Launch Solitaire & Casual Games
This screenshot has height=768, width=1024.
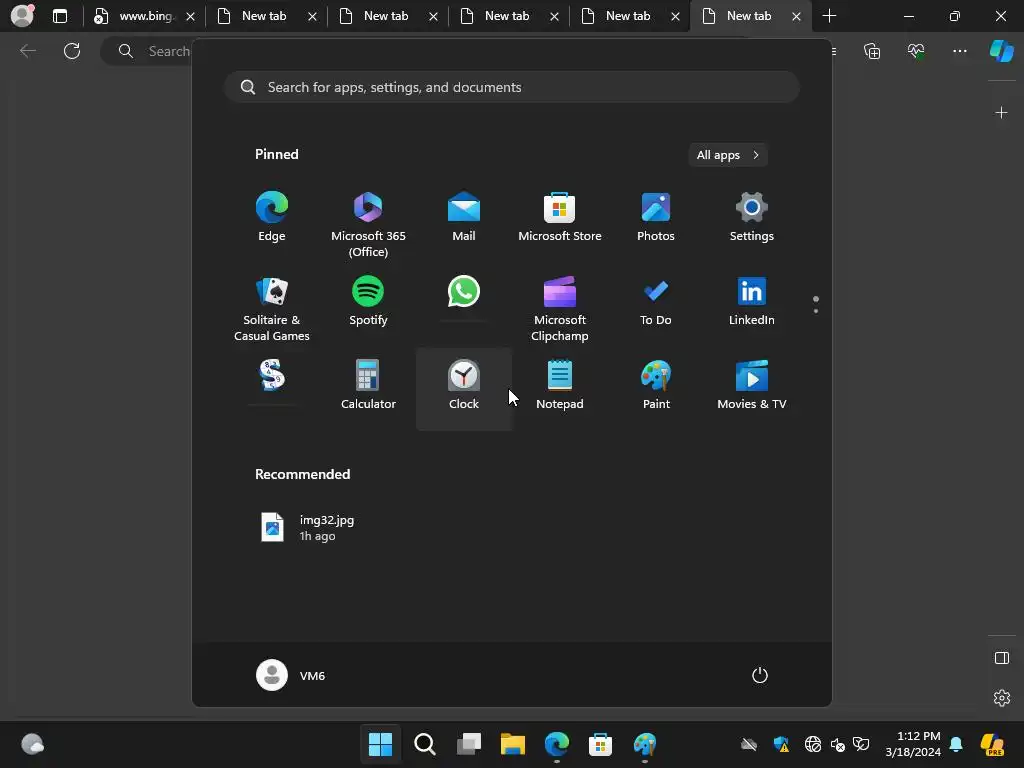(x=272, y=309)
